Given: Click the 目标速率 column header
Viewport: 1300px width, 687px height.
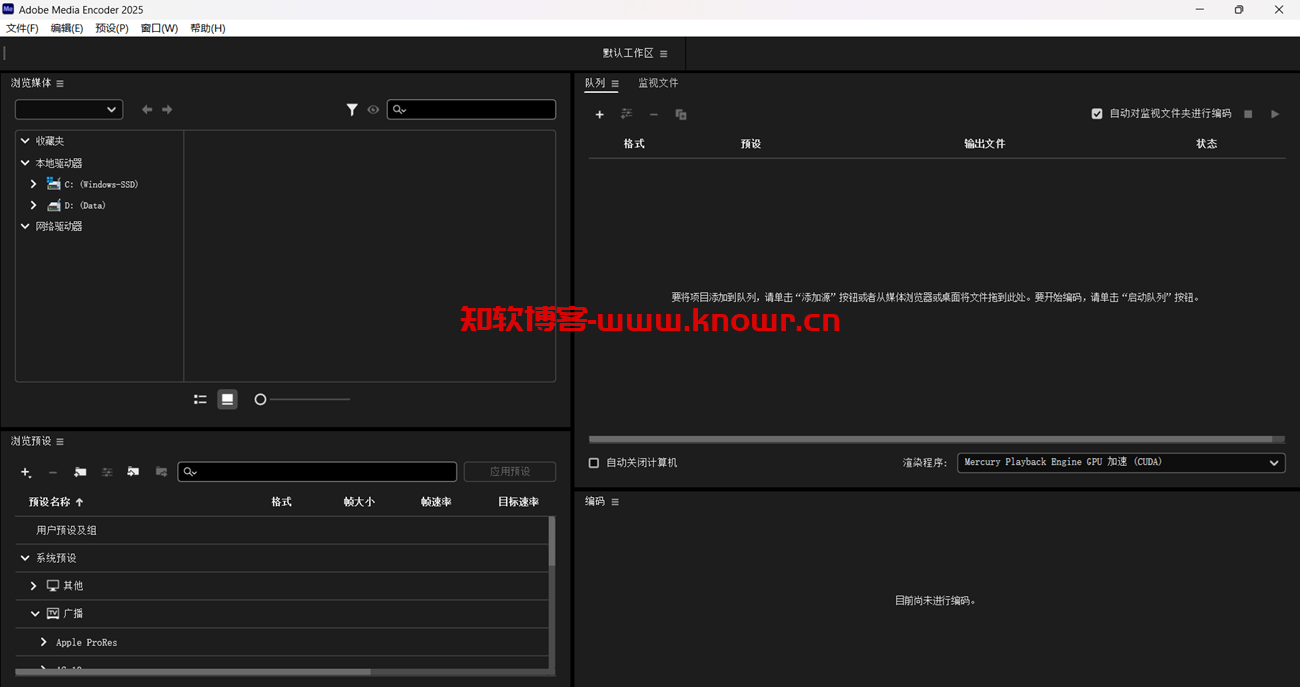Looking at the screenshot, I should (x=518, y=502).
